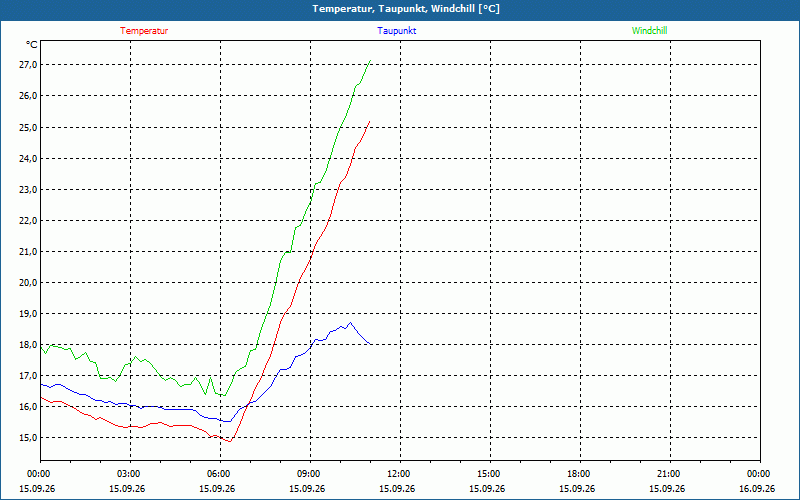Click the 03:00 time axis label
This screenshot has height=500, width=800.
click(x=130, y=474)
